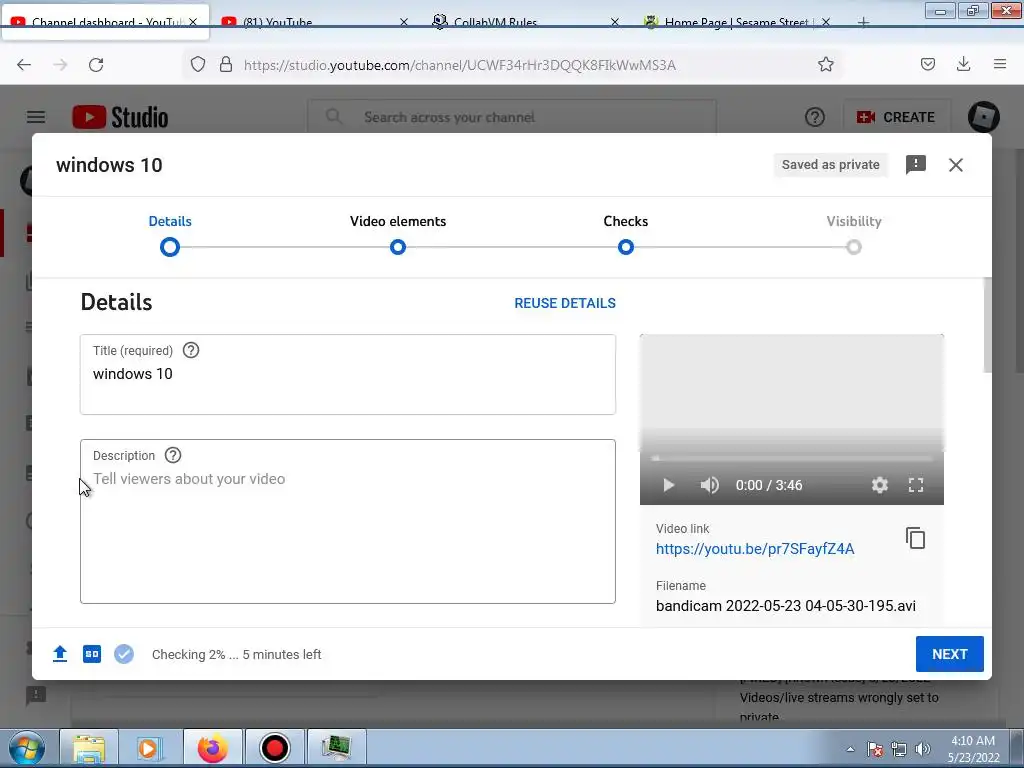Switch to the (81) YouTube tab
The width and height of the screenshot is (1024, 768).
tap(315, 22)
